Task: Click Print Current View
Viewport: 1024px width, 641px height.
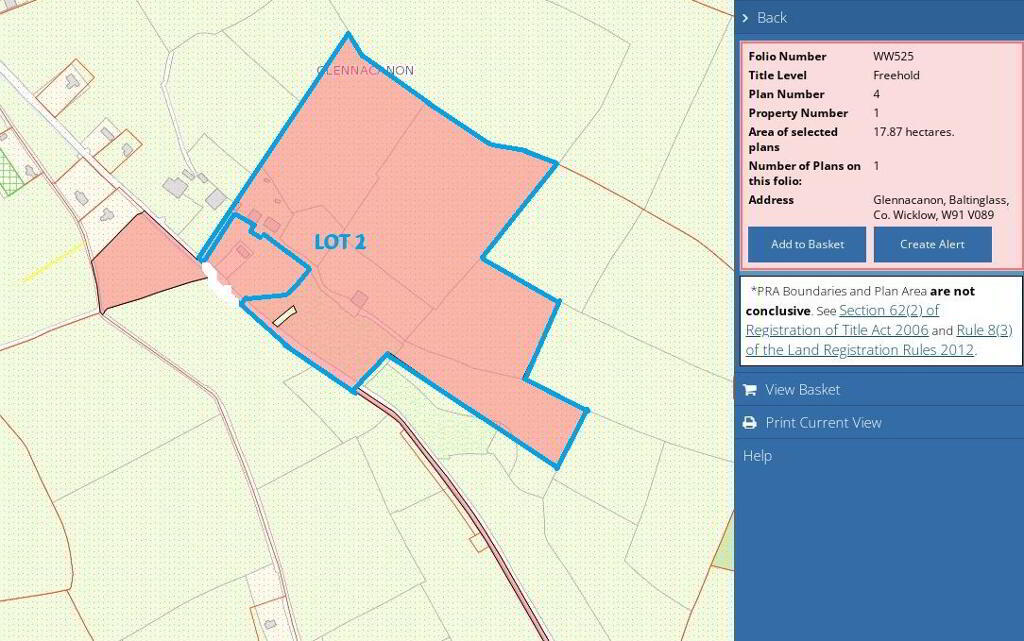Action: 824,422
